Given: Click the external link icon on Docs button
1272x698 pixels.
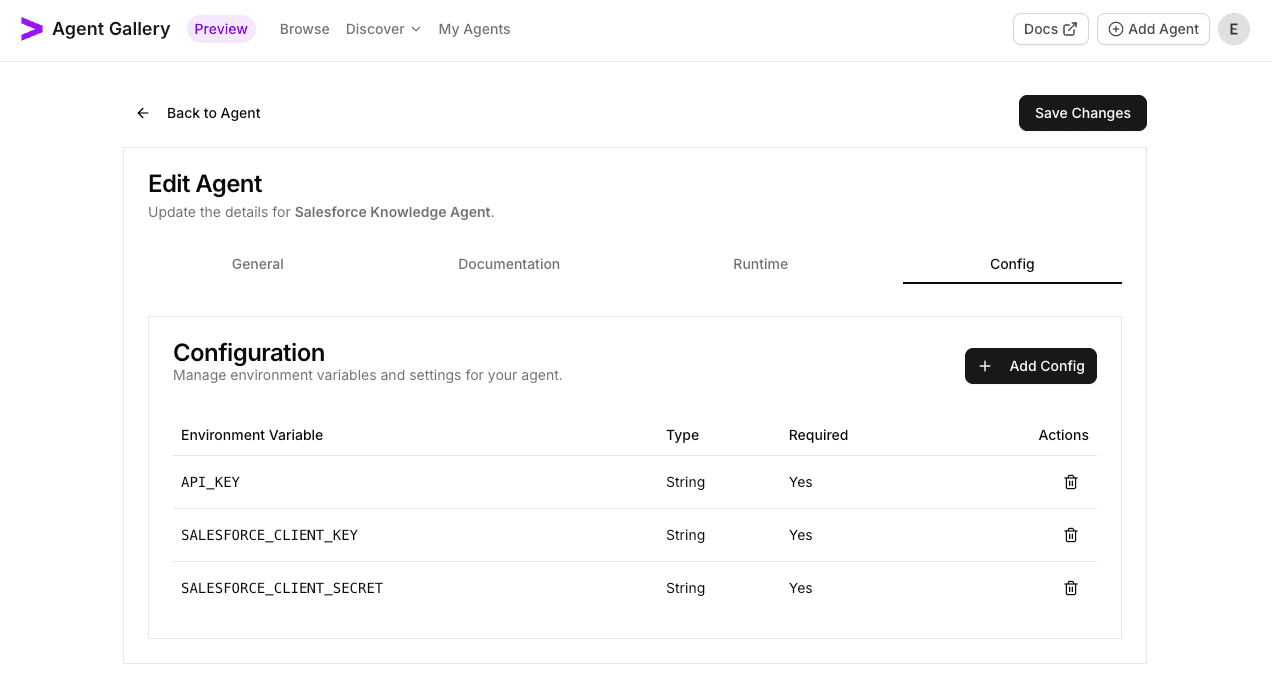Looking at the screenshot, I should point(1068,28).
